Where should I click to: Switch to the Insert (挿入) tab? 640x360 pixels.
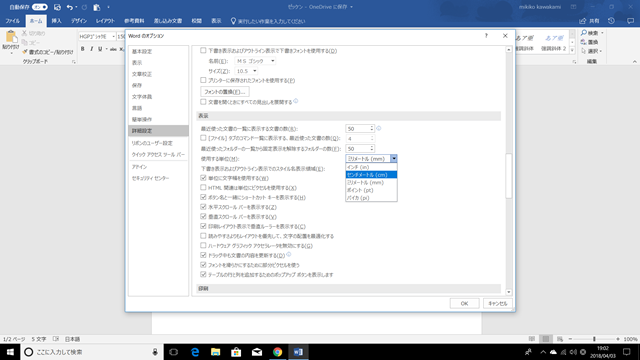pos(56,21)
